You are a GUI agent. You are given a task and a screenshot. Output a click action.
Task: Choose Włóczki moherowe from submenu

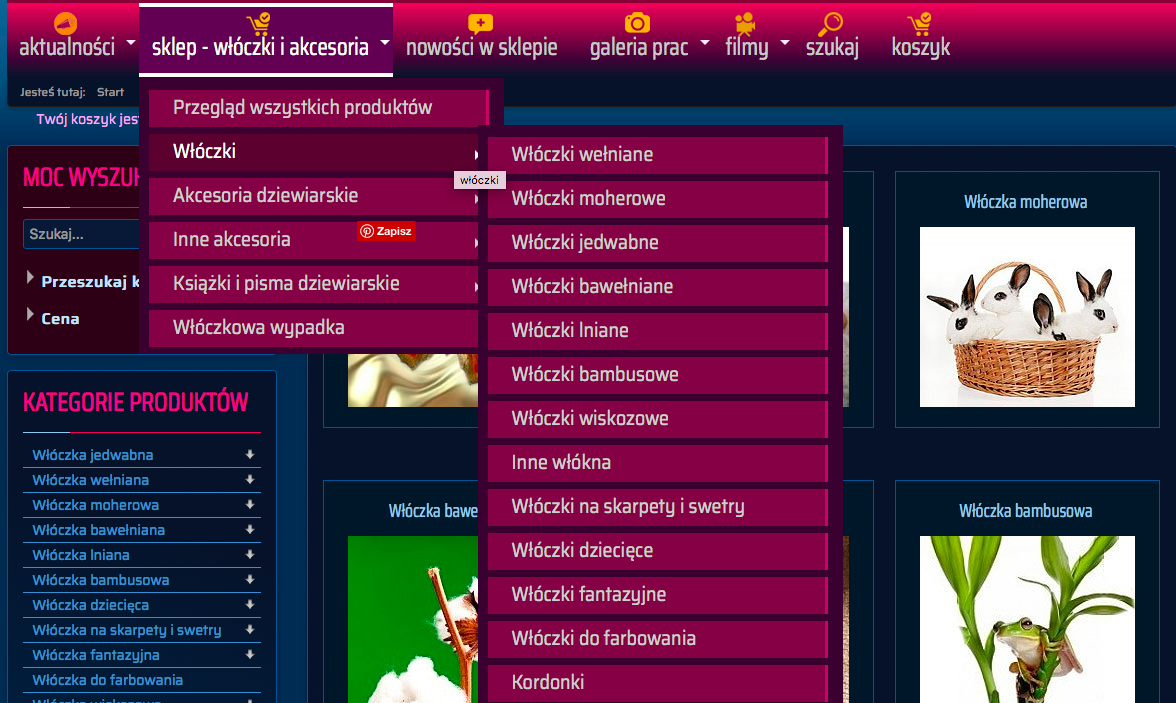click(x=658, y=199)
